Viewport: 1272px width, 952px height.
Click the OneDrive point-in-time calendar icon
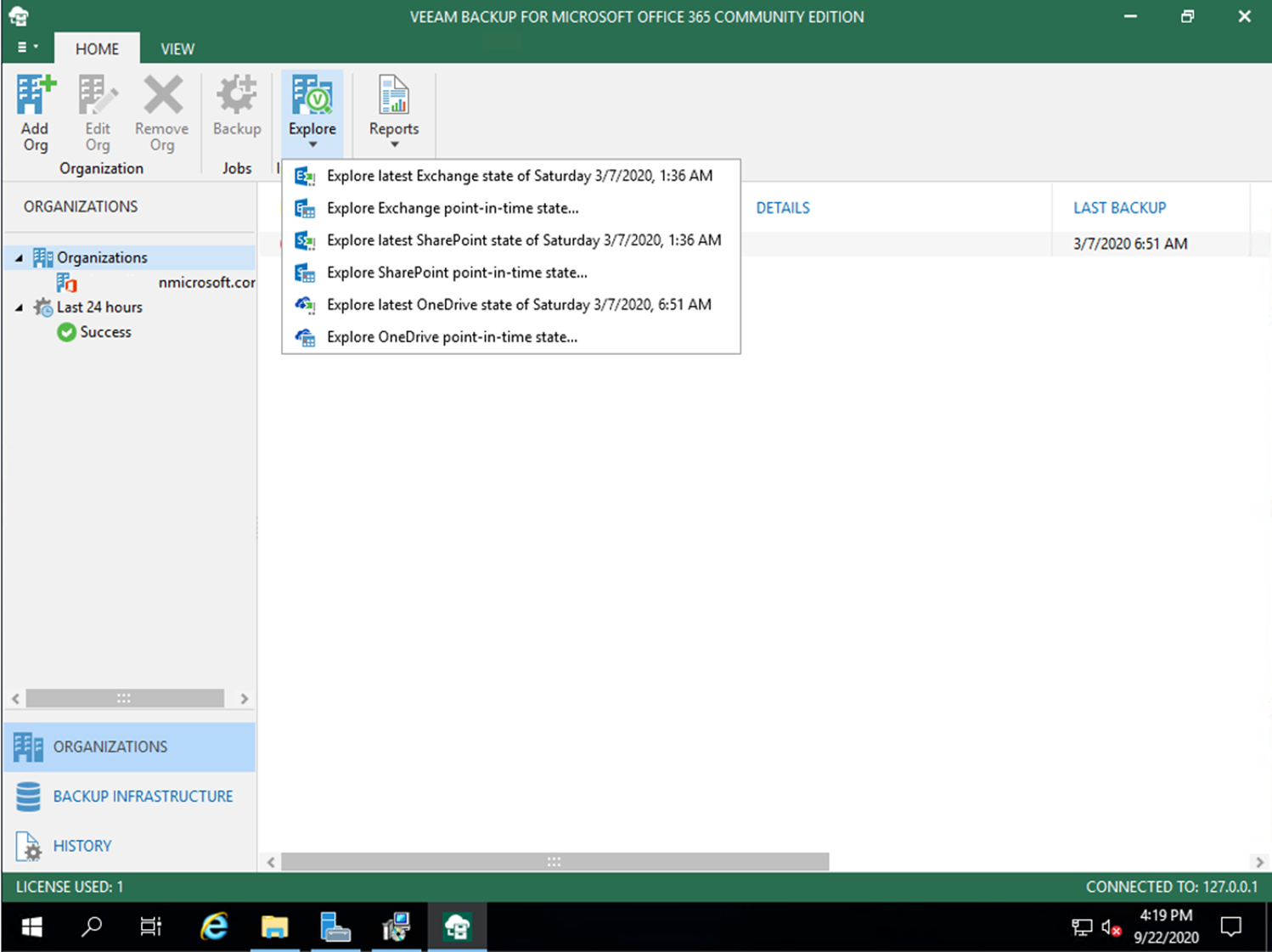coord(305,338)
